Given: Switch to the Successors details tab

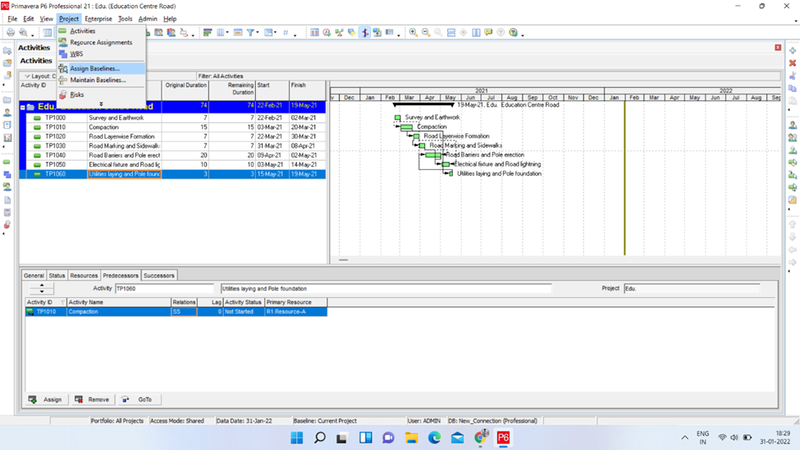Looking at the screenshot, I should click(159, 276).
